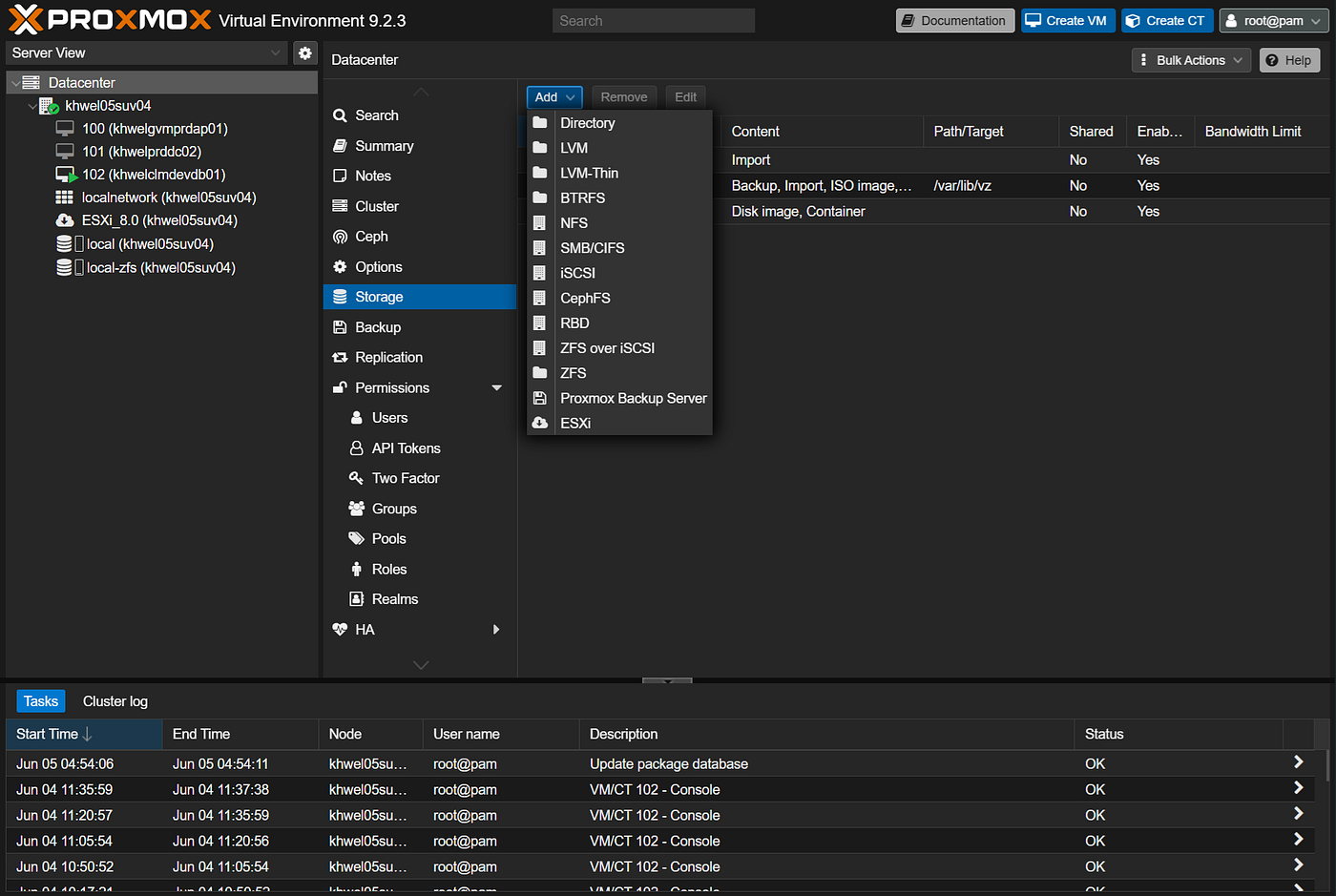Click the Edit storage button
This screenshot has width=1336, height=896.
pyautogui.click(x=685, y=97)
